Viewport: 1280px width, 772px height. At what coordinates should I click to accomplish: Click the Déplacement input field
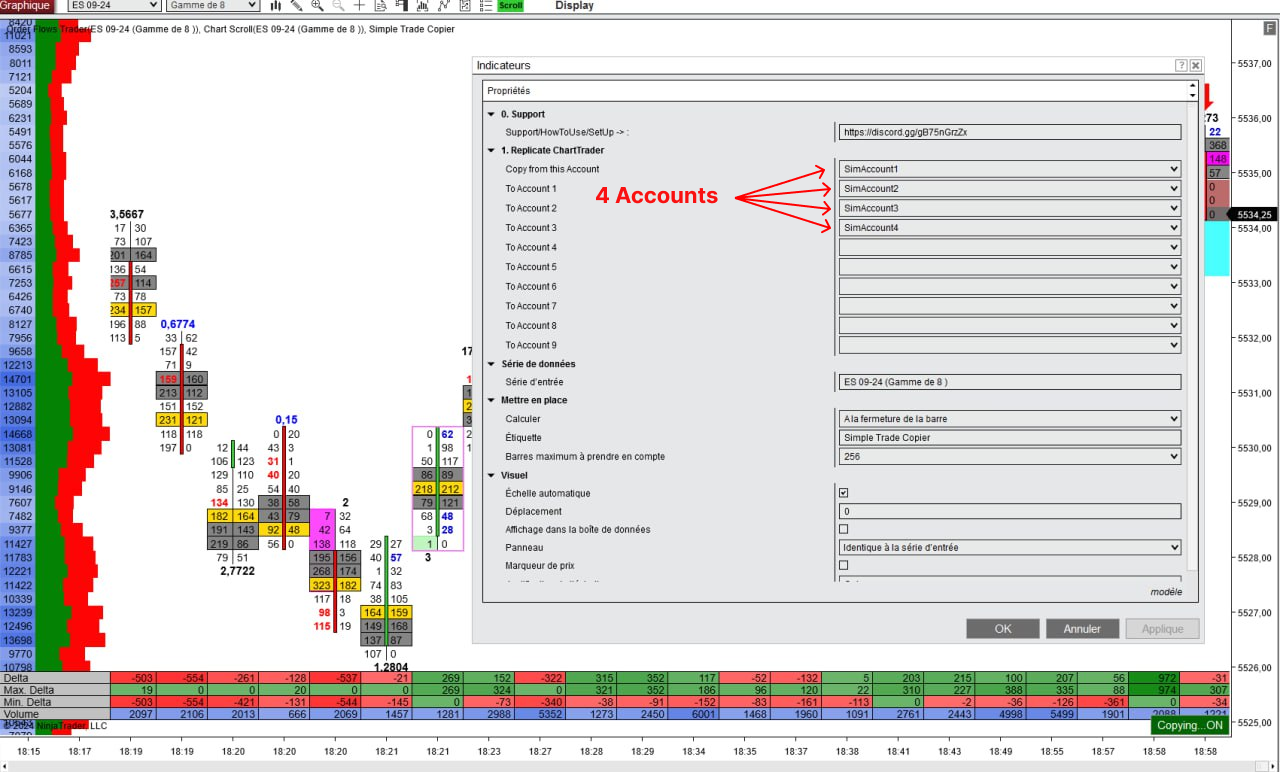click(1009, 511)
